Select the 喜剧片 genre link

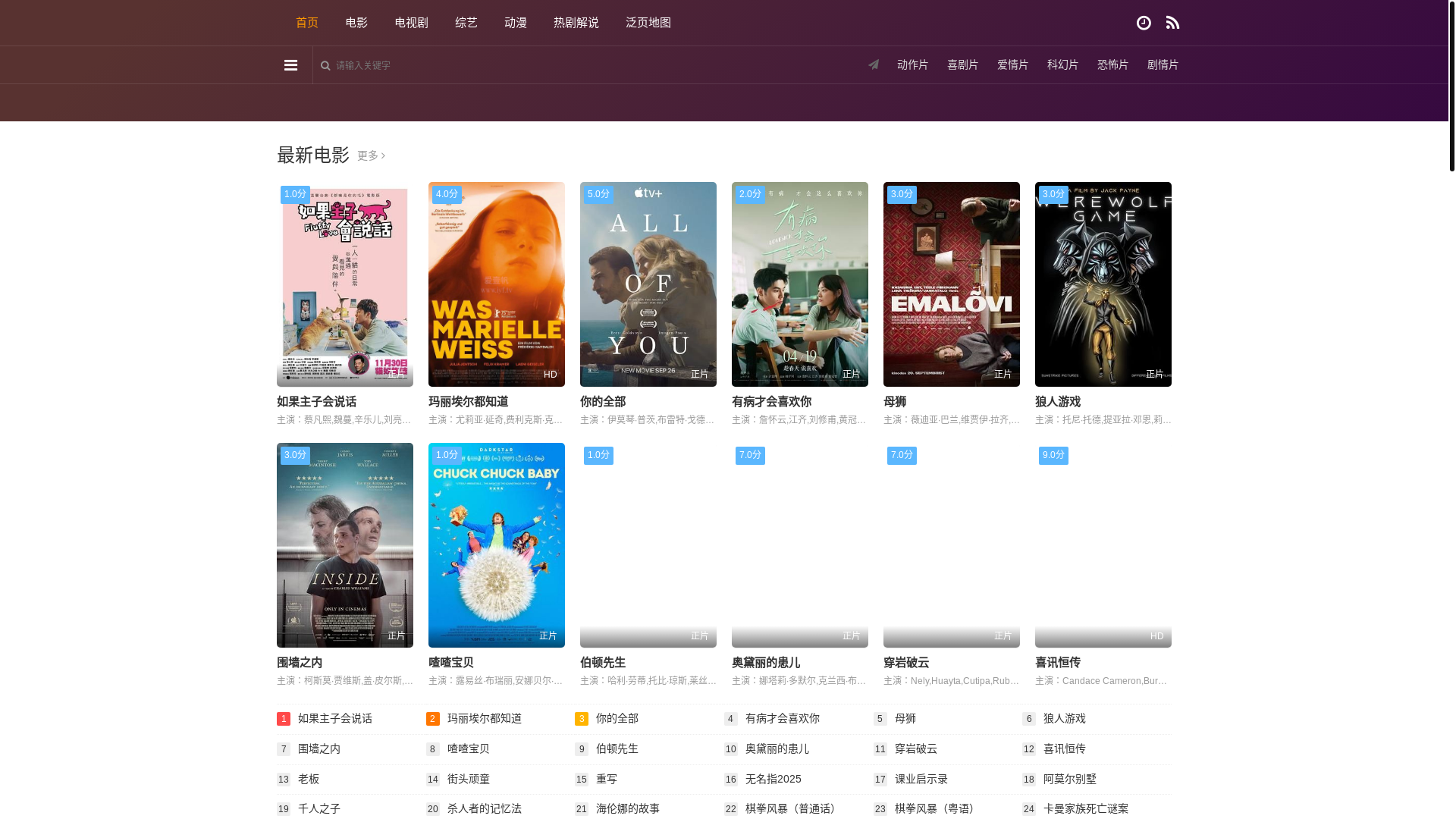tap(962, 65)
